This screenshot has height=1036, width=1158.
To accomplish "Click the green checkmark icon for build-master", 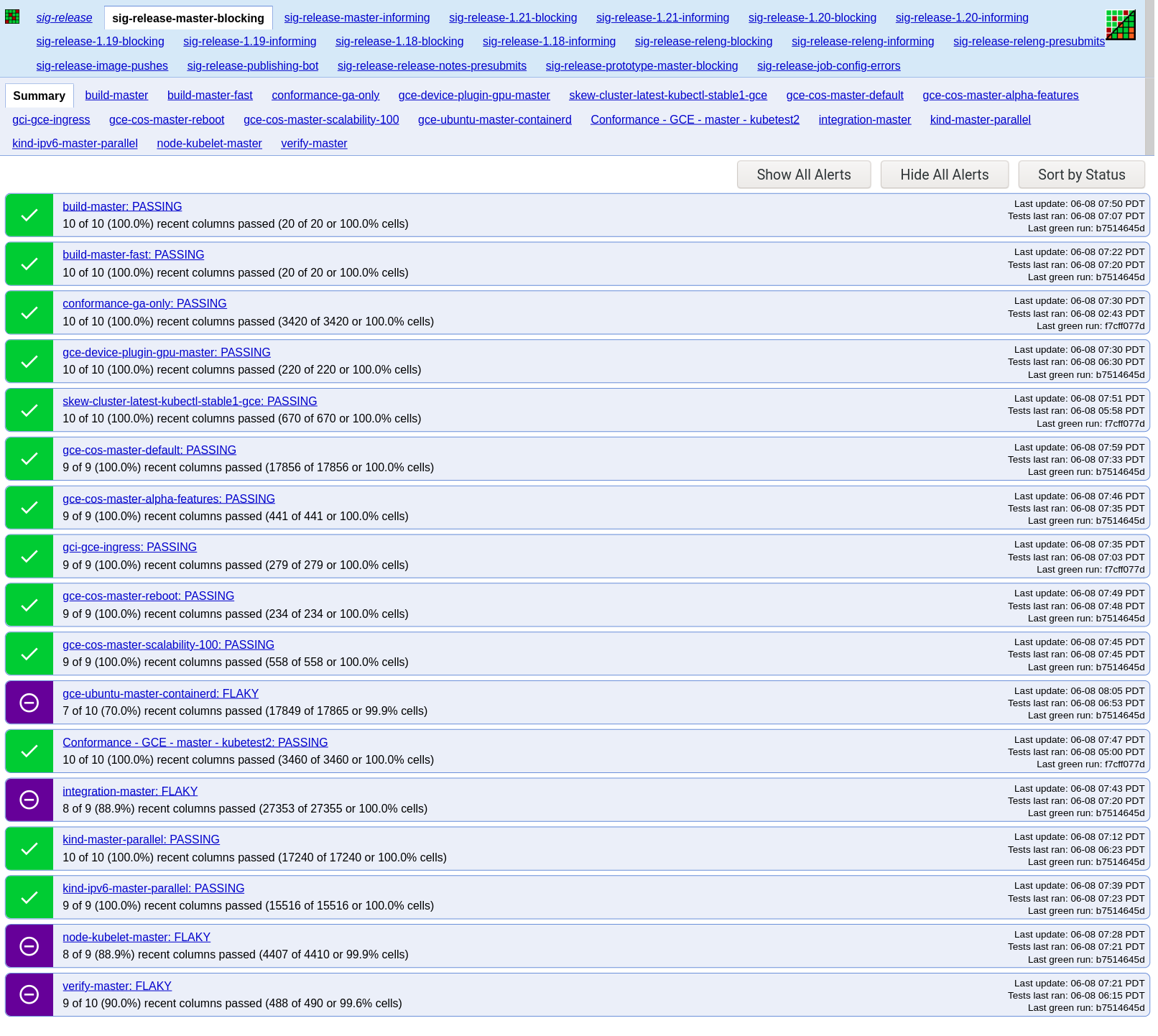I will point(29,216).
